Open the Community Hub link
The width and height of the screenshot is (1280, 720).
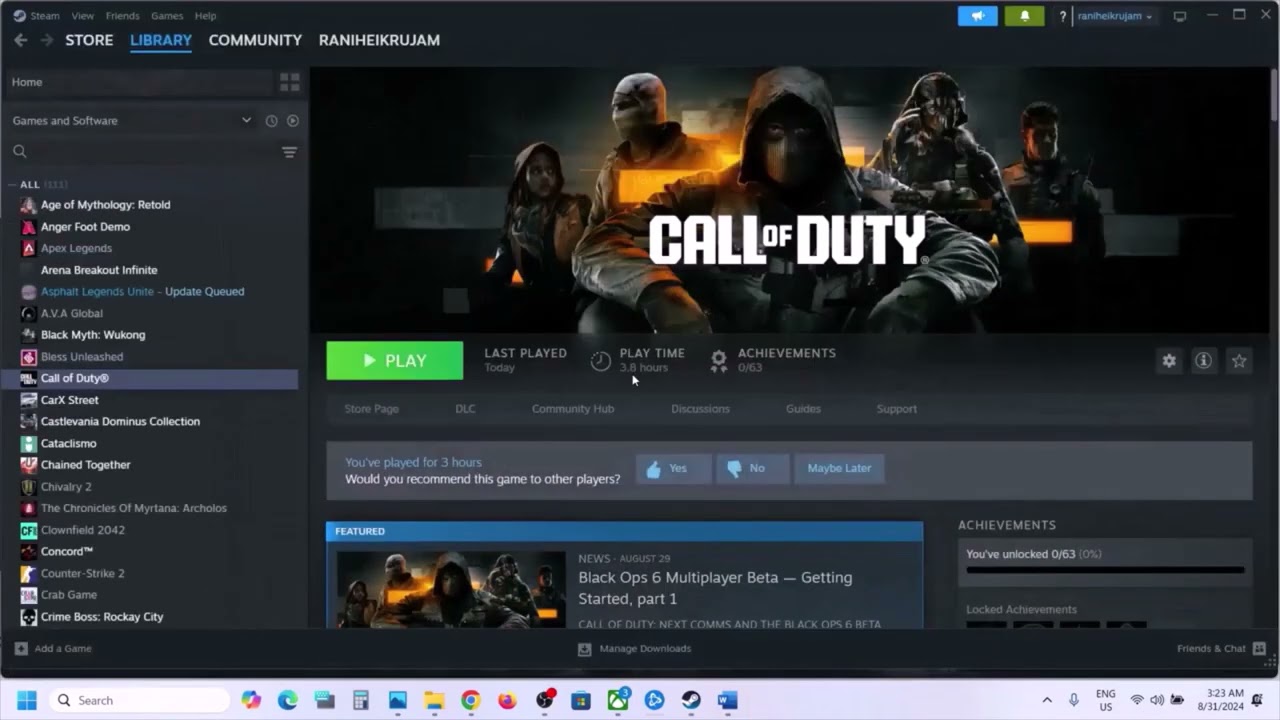point(573,409)
